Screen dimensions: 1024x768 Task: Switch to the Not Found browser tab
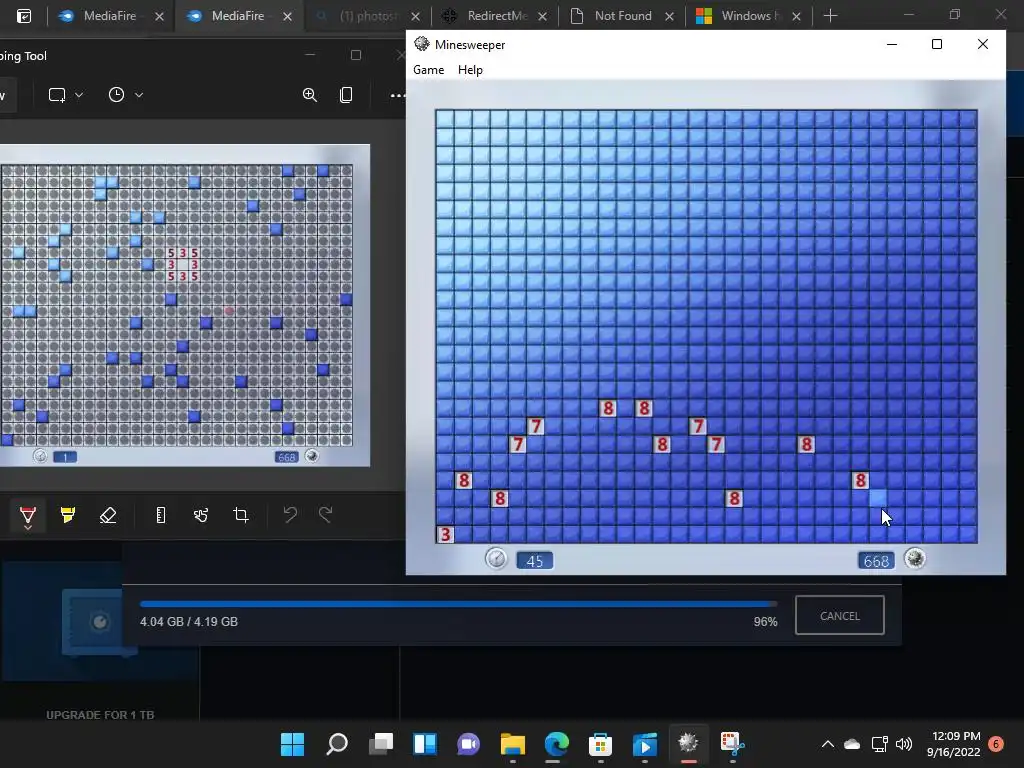click(623, 16)
